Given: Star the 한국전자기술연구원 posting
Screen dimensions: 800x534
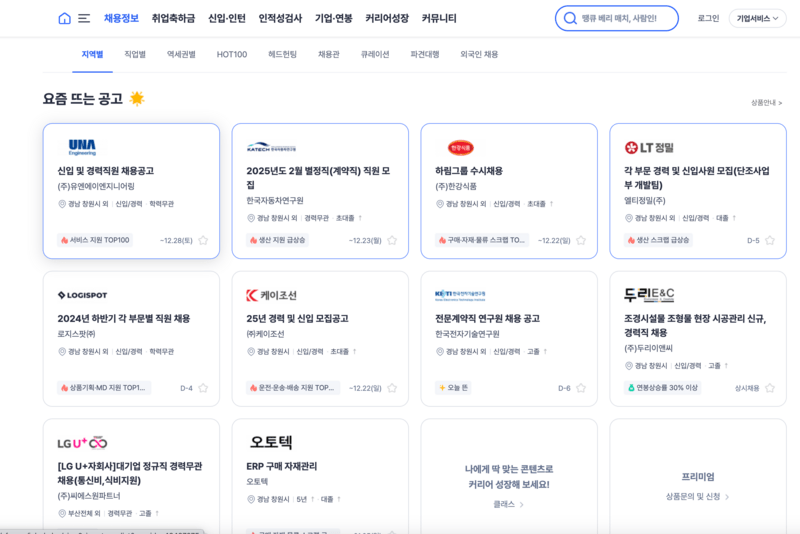Looking at the screenshot, I should (581, 388).
